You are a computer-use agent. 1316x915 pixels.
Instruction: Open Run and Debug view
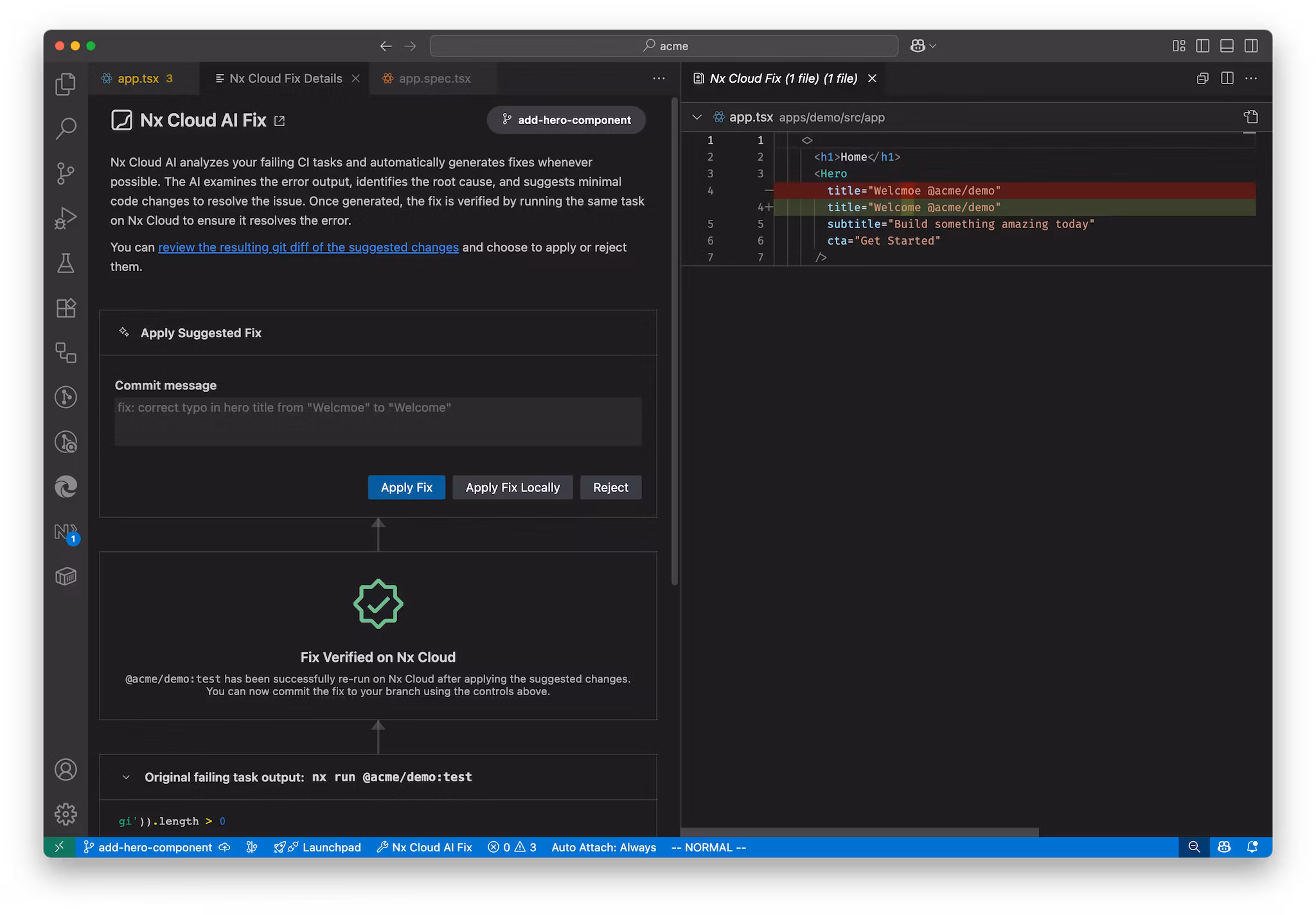66,218
